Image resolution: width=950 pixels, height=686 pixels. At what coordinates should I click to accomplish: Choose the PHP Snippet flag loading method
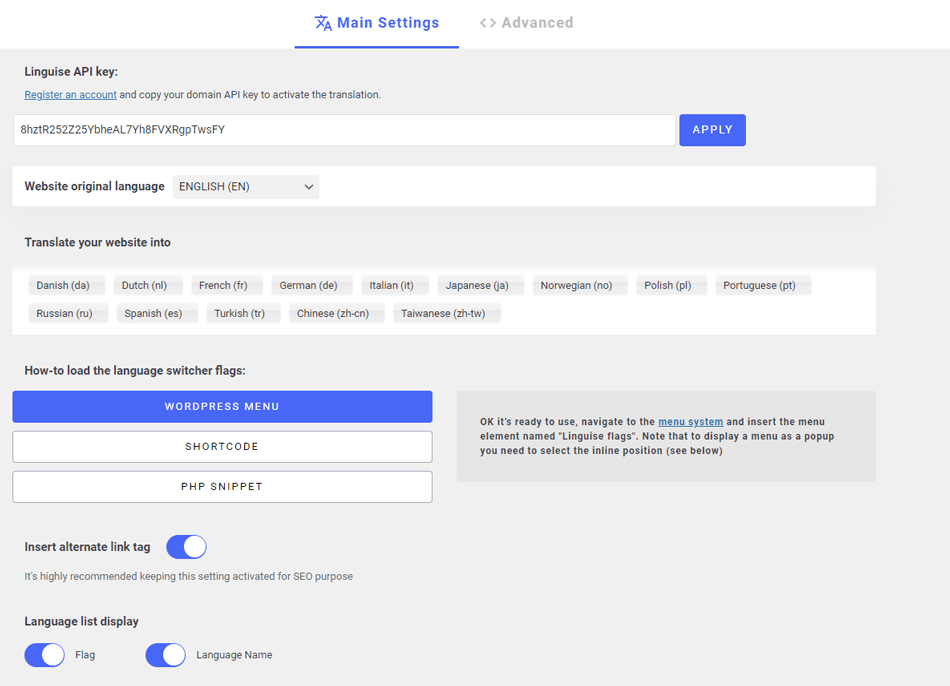222,486
